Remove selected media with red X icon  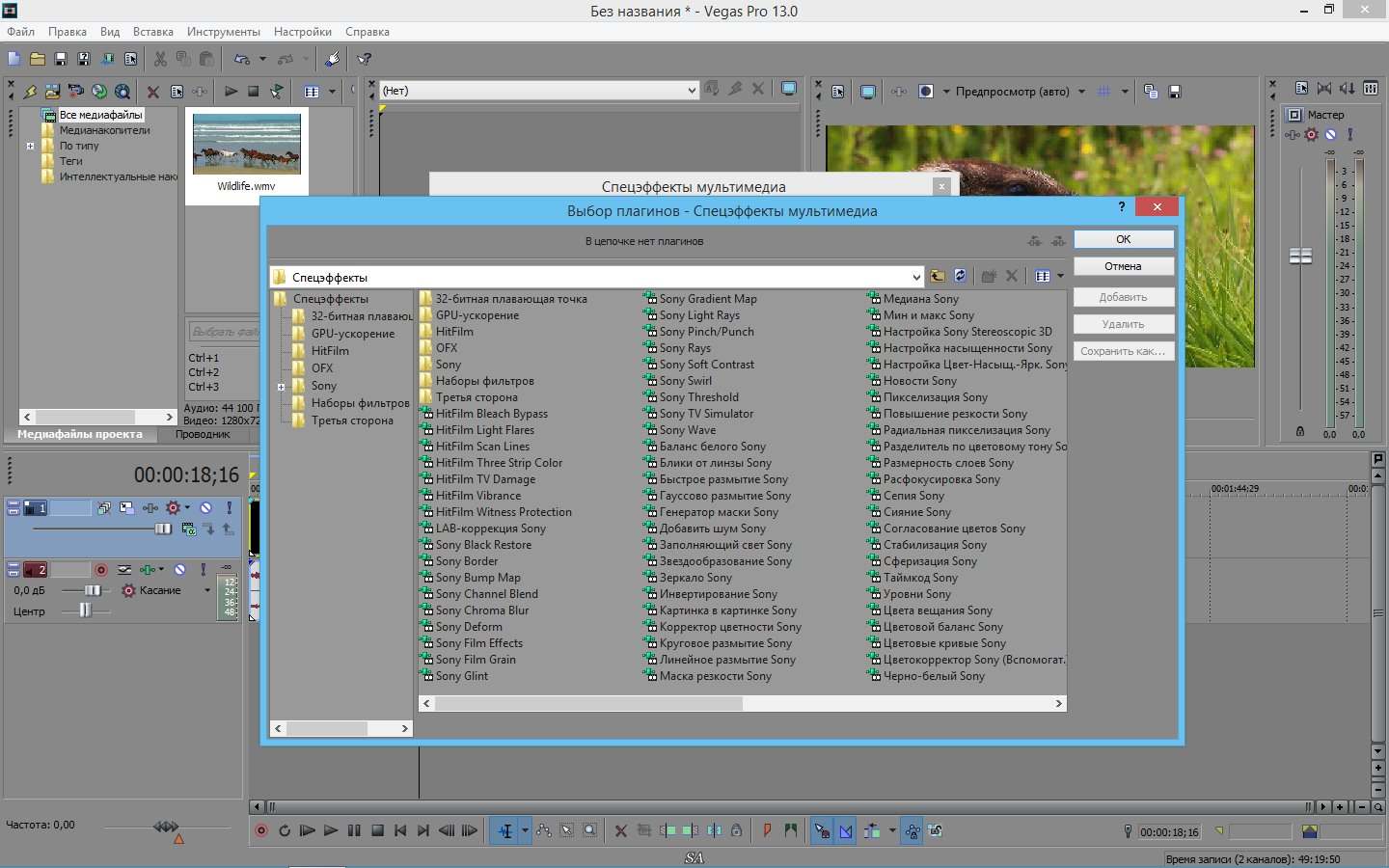[x=152, y=92]
